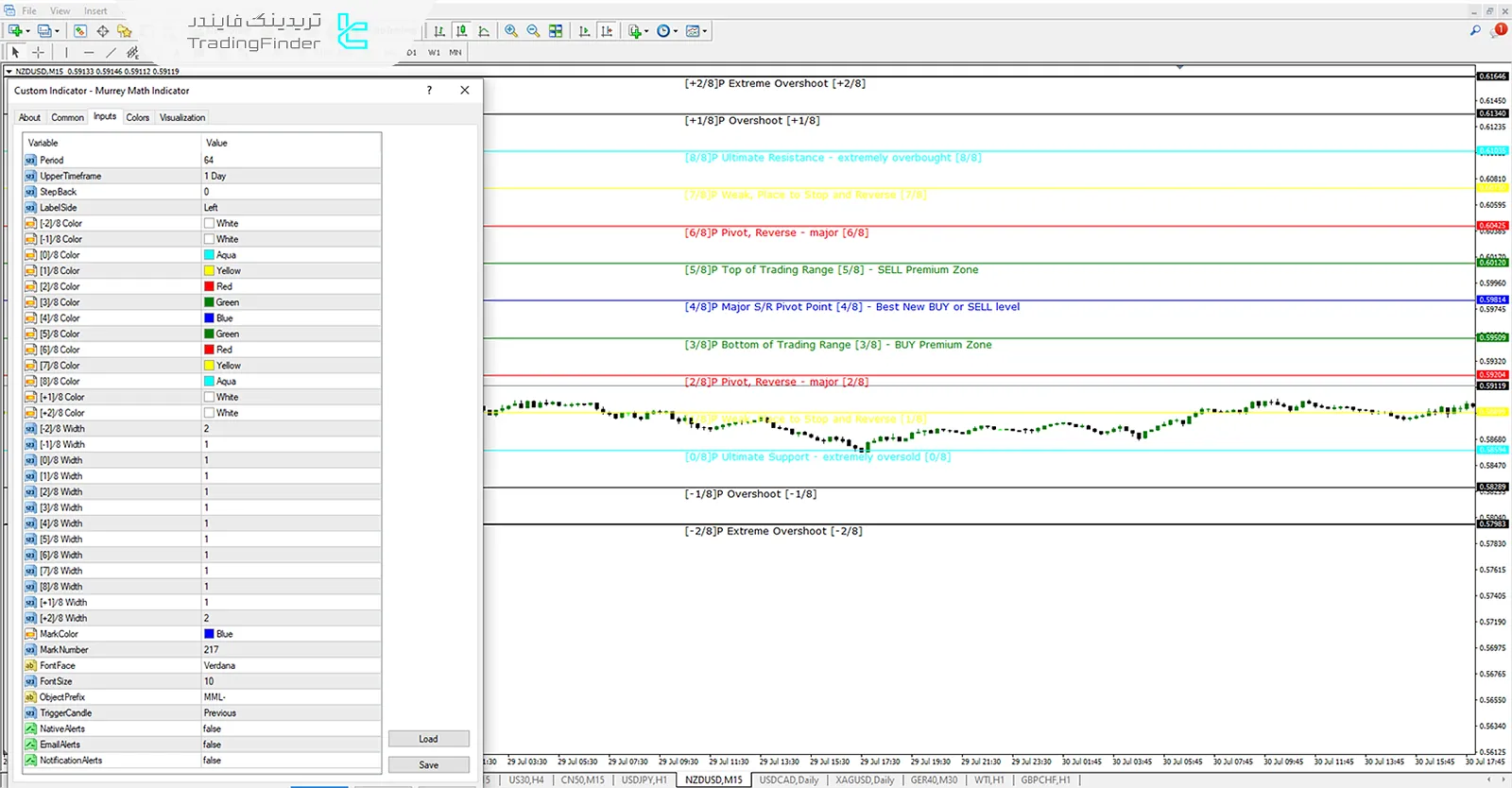Image resolution: width=1512 pixels, height=788 pixels.
Task: Switch to the Colors tab
Action: click(138, 117)
